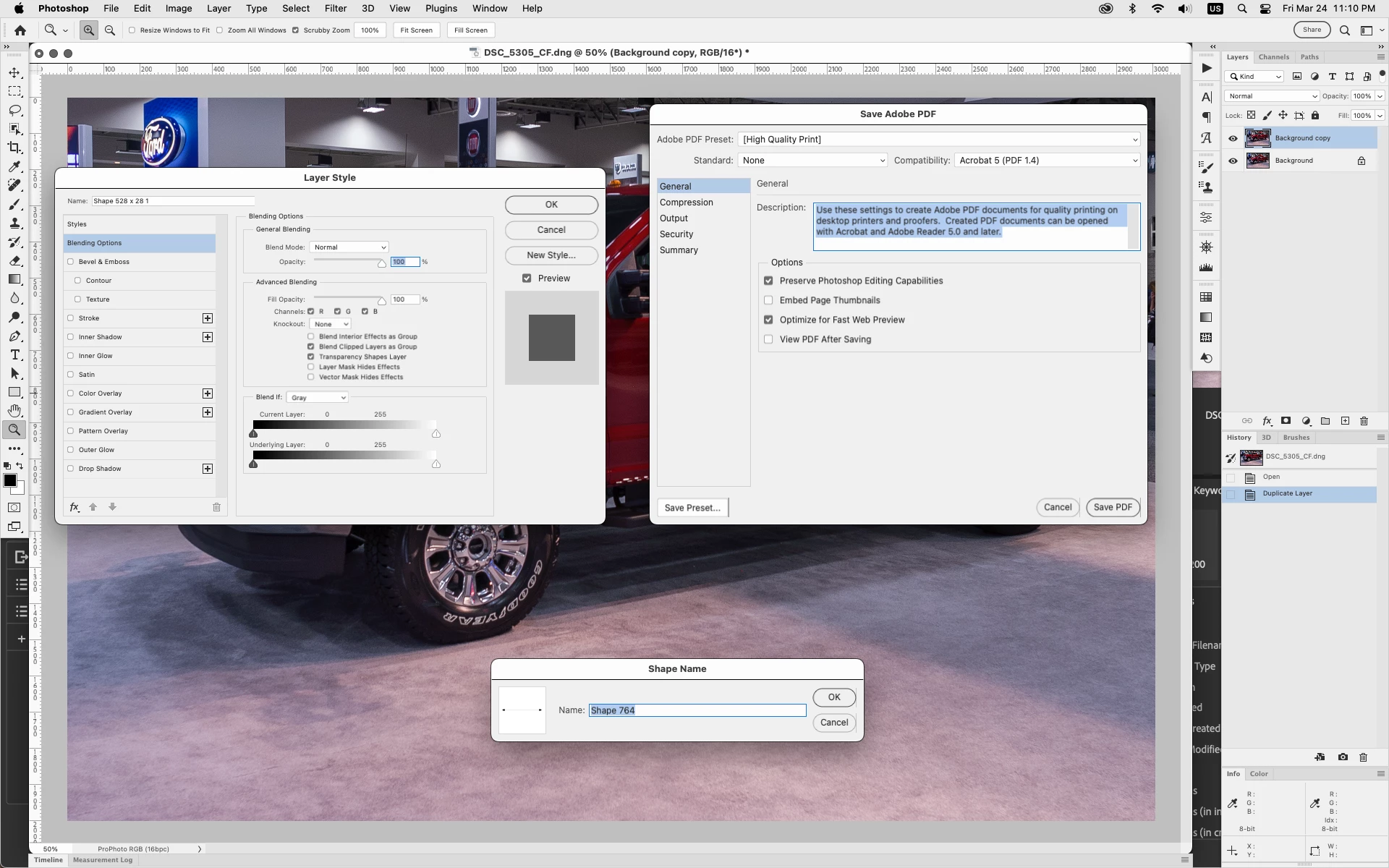Open the Compatibility dropdown

click(1047, 161)
